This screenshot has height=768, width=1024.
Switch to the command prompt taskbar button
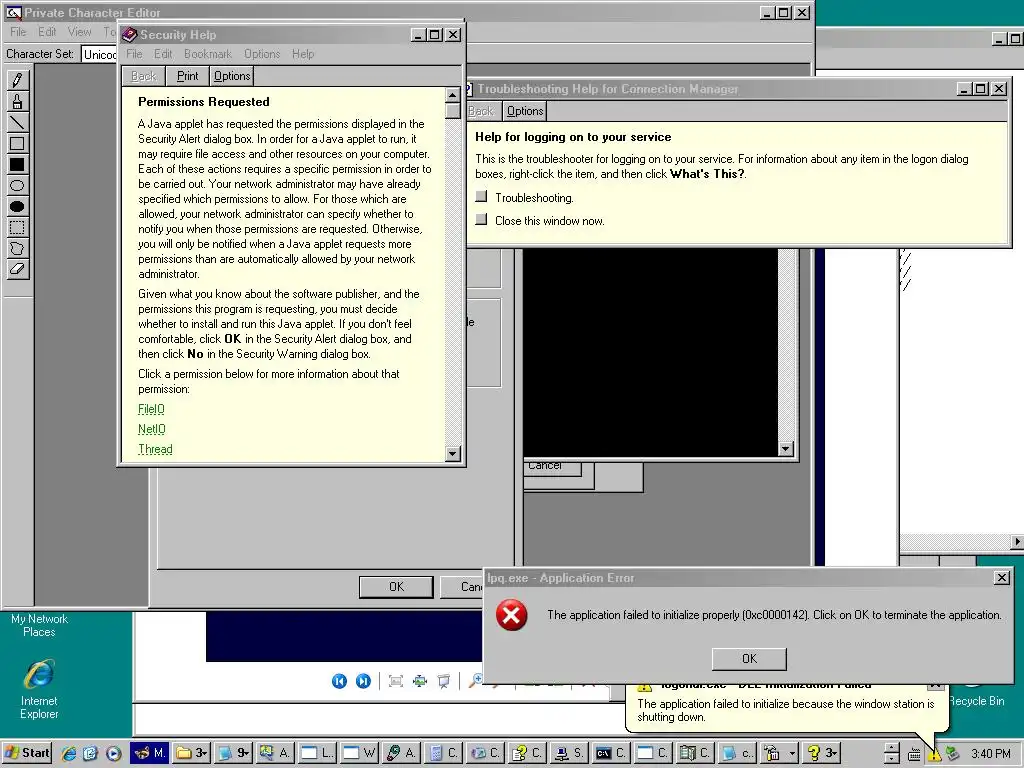point(613,753)
